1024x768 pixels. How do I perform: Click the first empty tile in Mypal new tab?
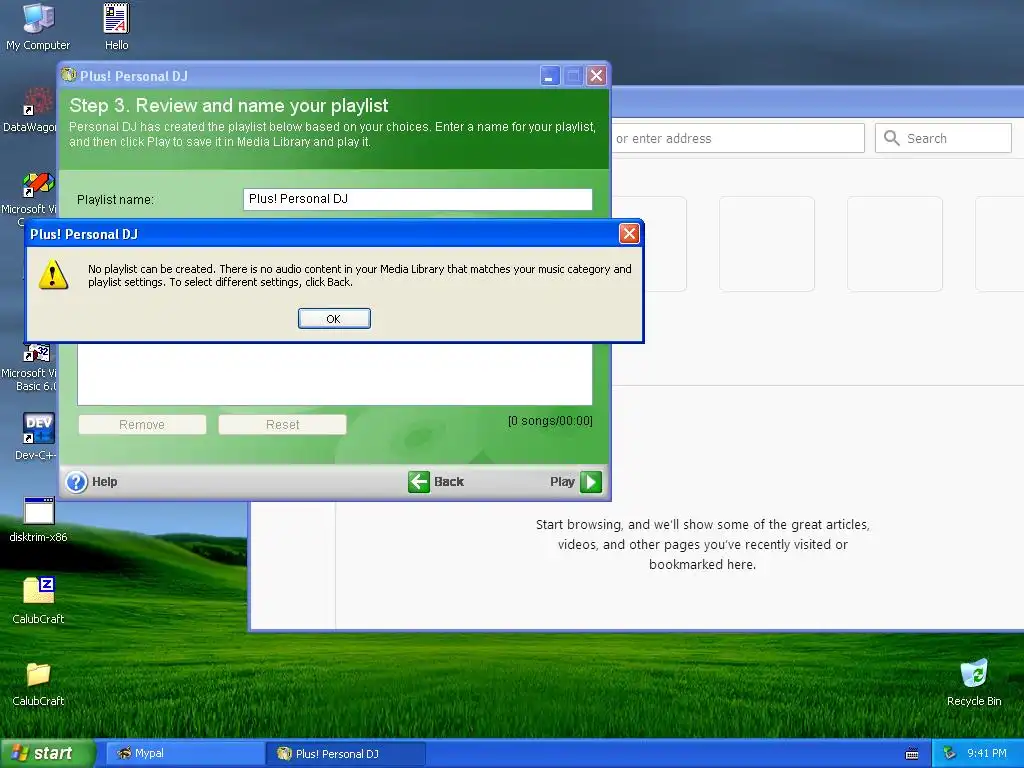click(648, 244)
